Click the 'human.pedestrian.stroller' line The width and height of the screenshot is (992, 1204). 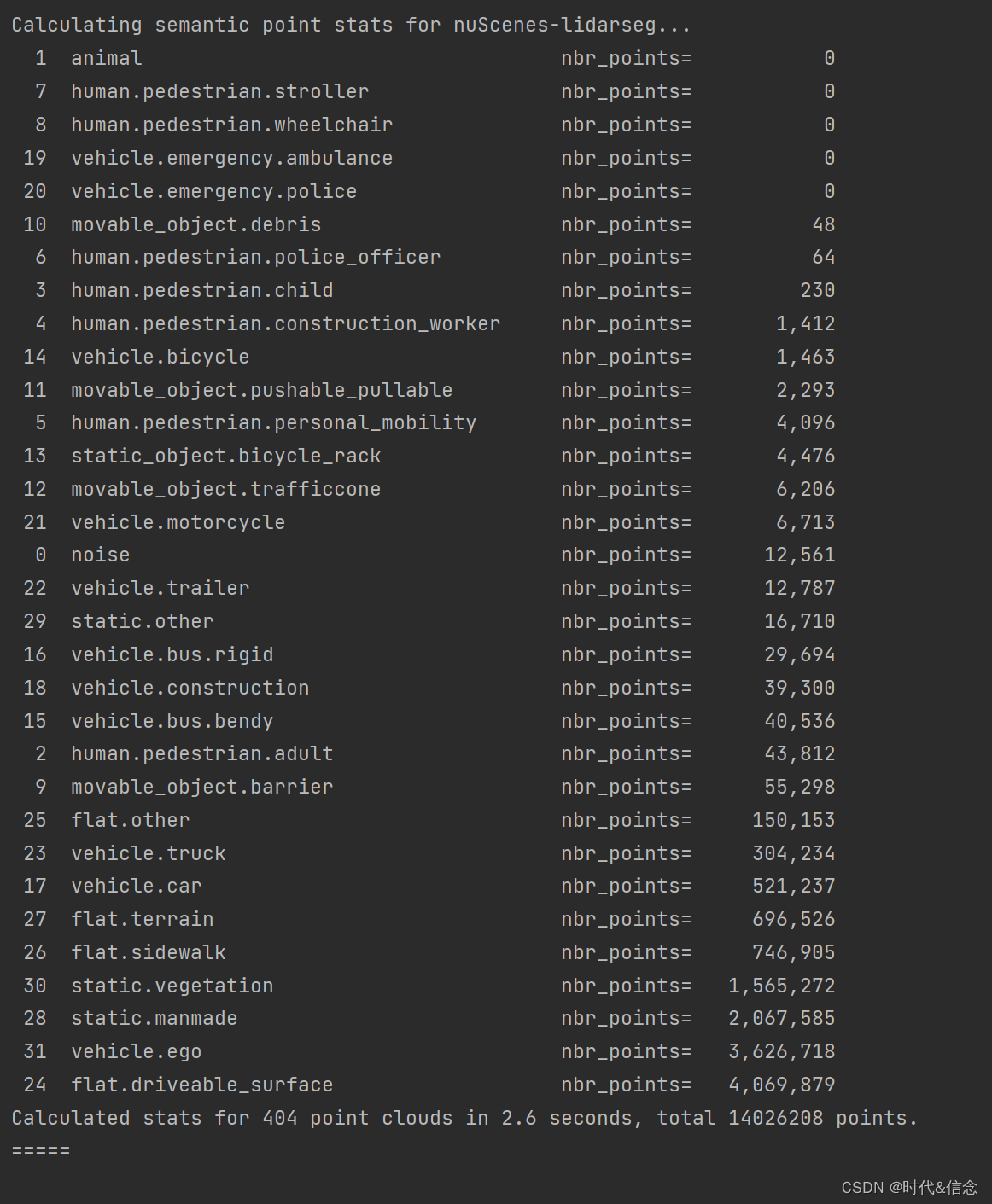click(x=220, y=91)
